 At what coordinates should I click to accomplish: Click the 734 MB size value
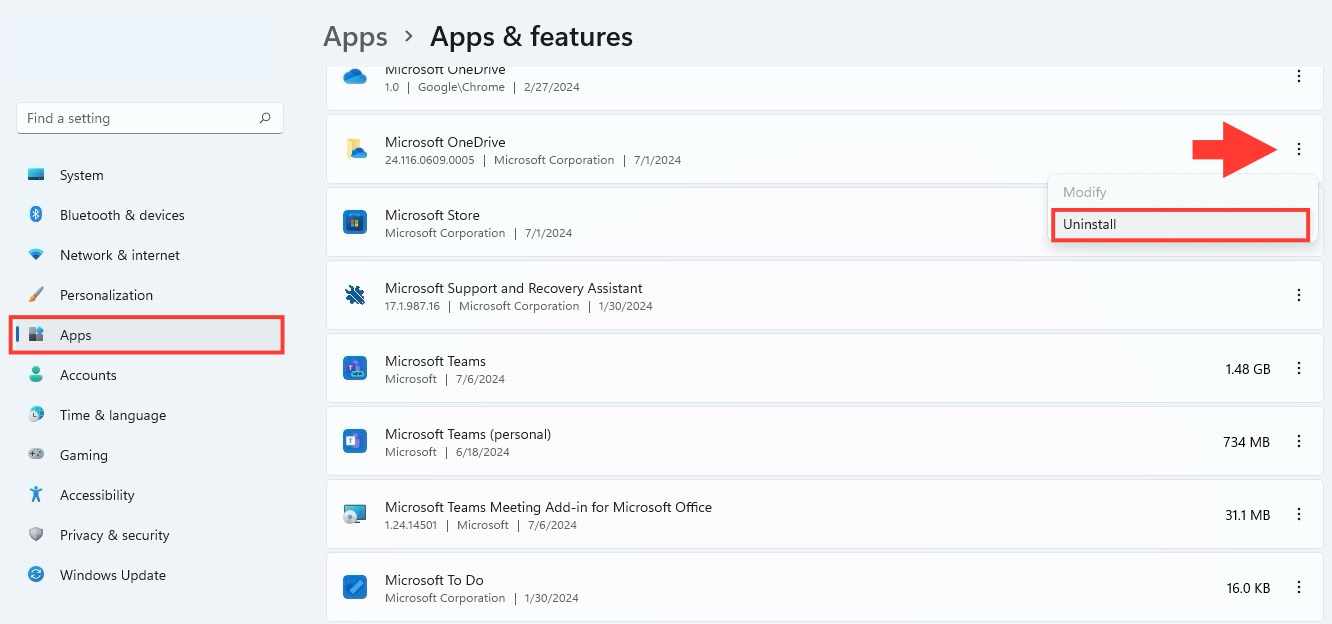[x=1247, y=442]
